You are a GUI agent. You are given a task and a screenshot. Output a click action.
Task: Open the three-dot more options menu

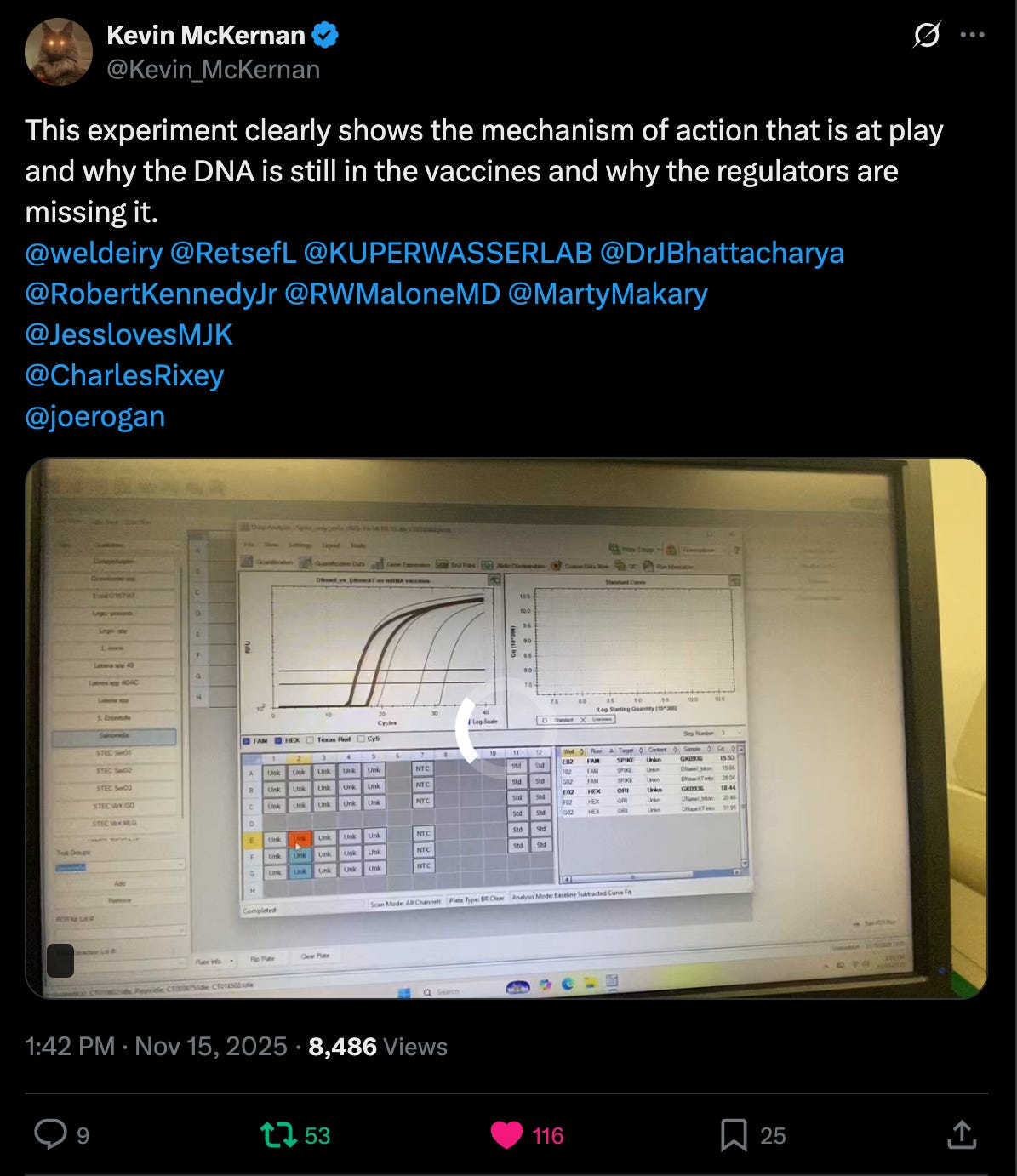(x=972, y=36)
